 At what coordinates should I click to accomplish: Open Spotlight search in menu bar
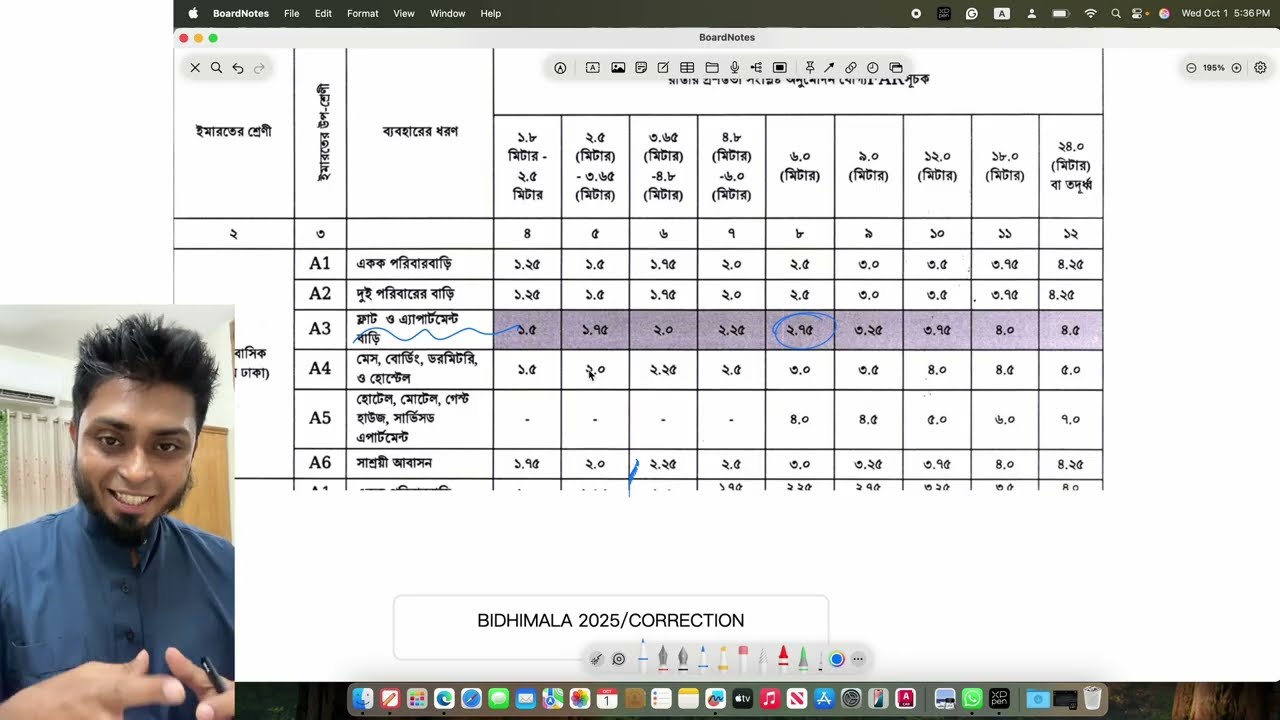click(x=1115, y=13)
